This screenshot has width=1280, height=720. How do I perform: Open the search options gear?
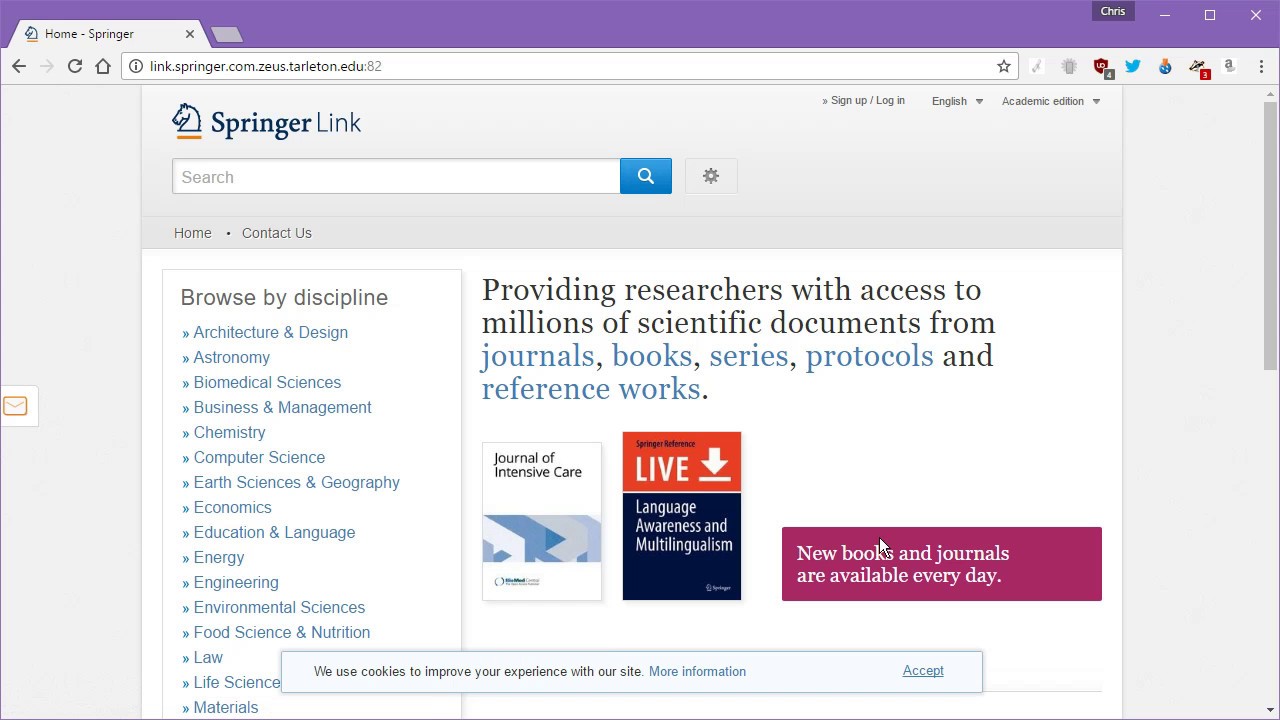tap(711, 176)
